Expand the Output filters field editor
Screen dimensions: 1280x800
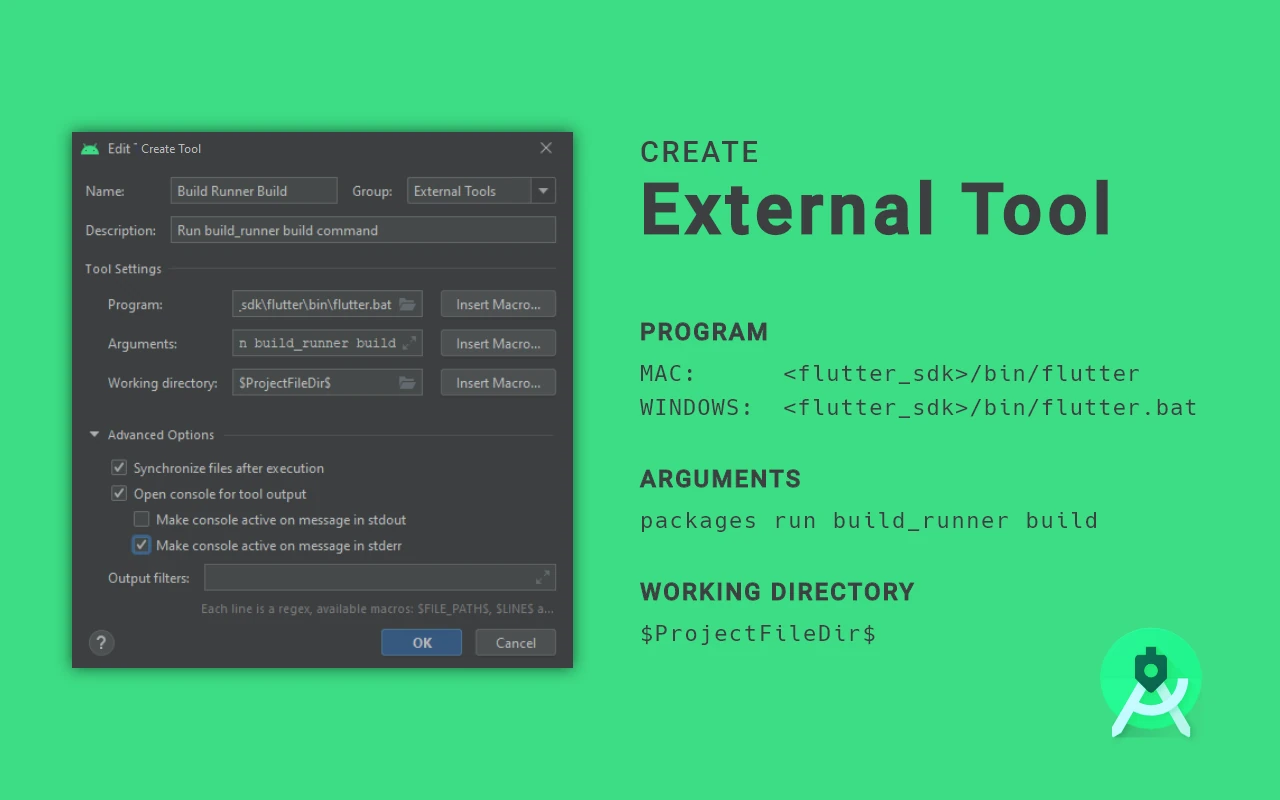[542, 577]
